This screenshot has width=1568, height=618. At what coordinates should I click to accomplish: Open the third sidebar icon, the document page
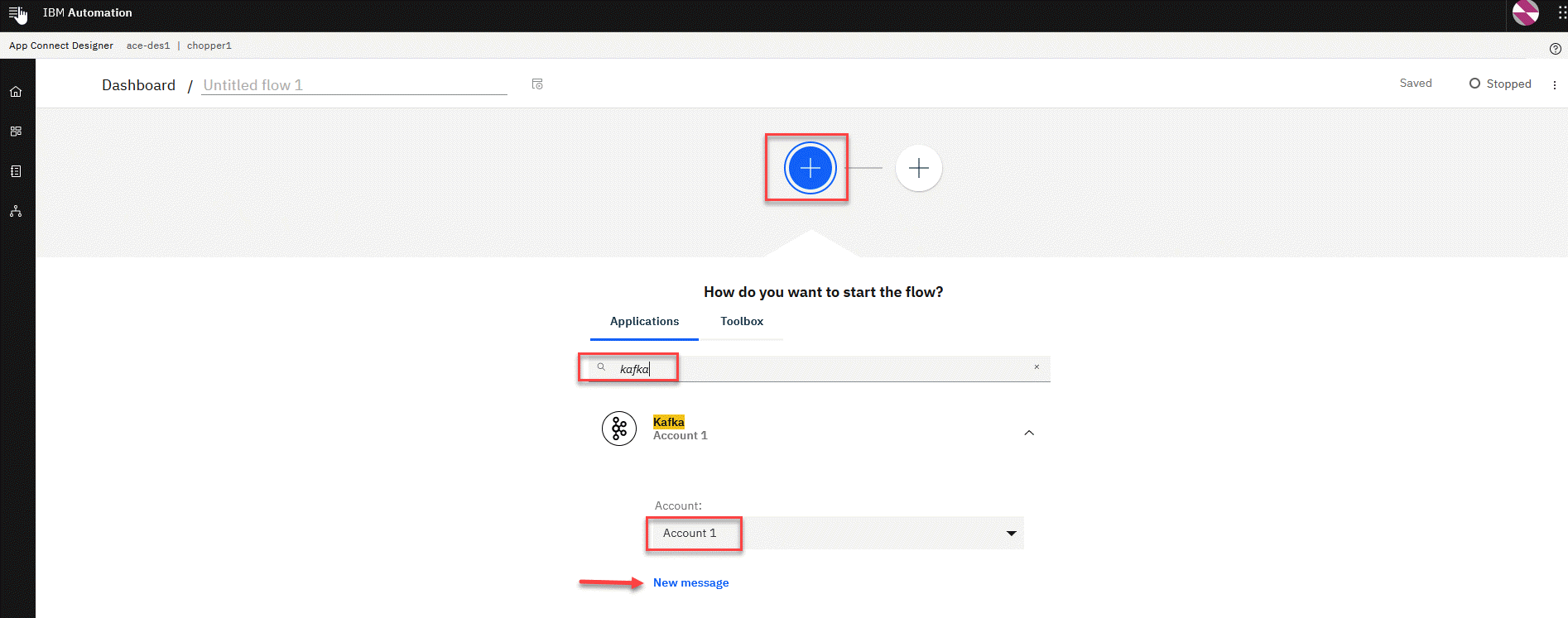tap(16, 171)
